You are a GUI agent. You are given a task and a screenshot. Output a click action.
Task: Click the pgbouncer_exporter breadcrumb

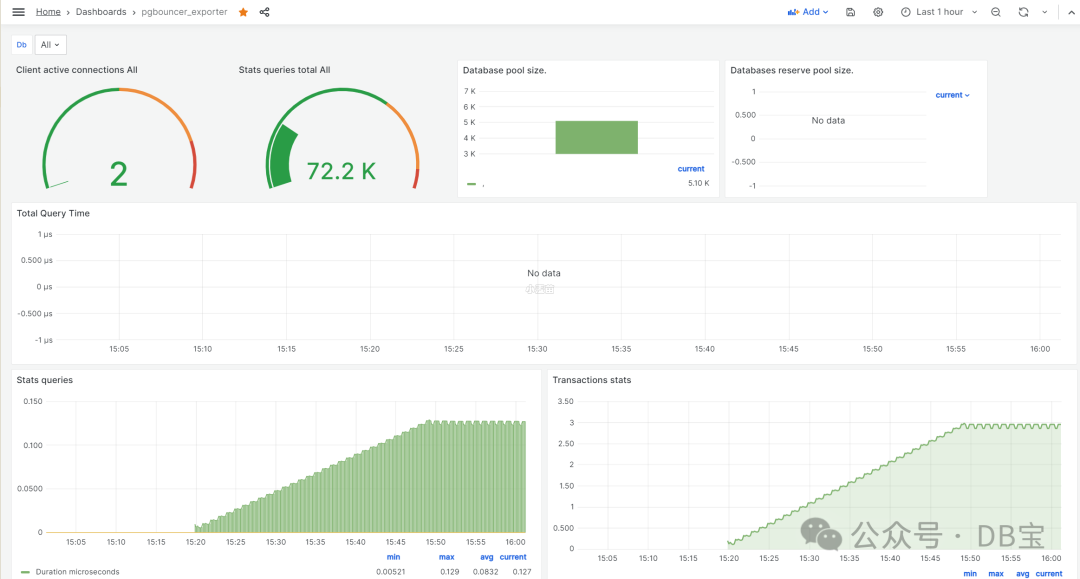pyautogui.click(x=184, y=12)
